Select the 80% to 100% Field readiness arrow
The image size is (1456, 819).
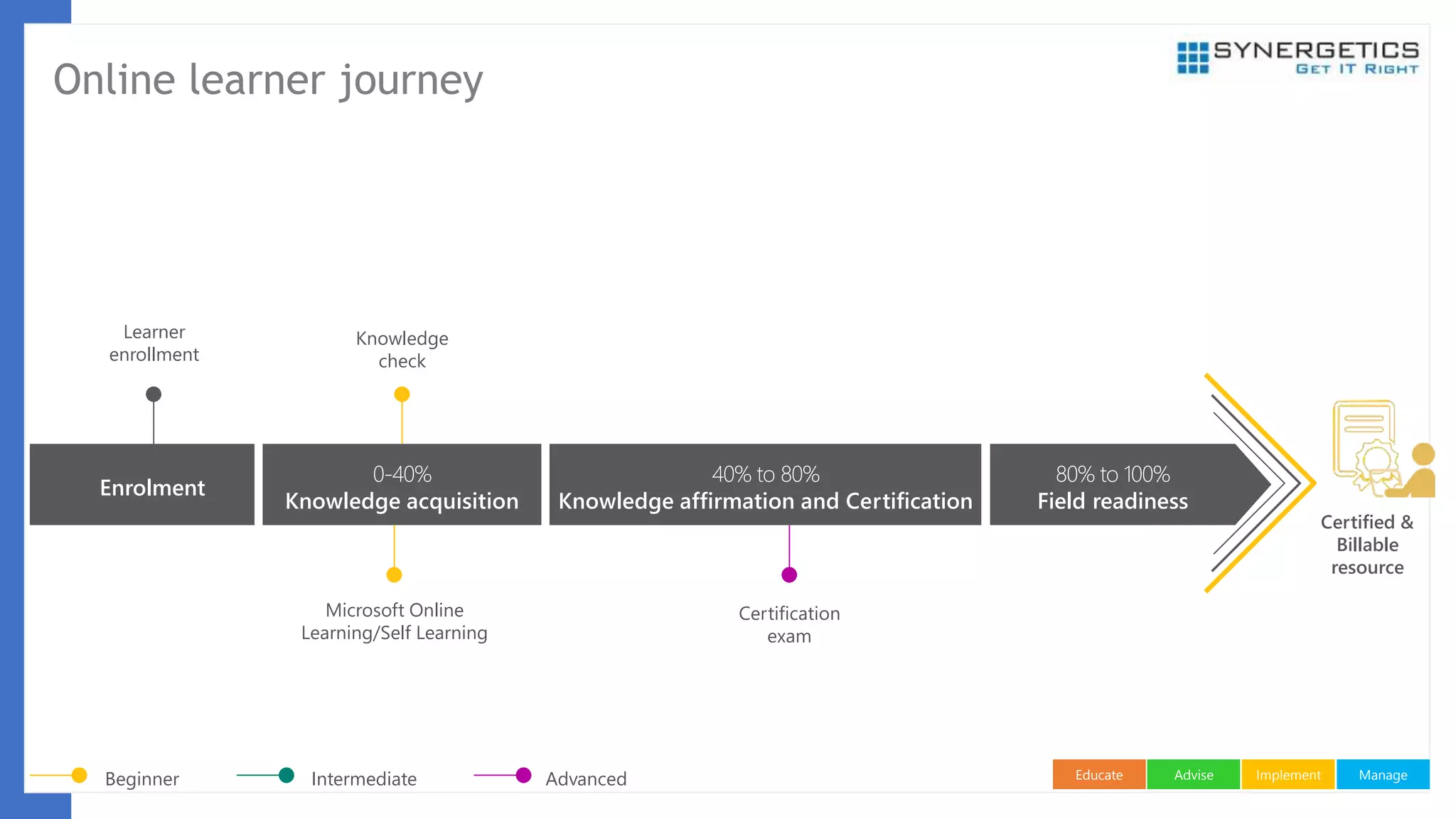pyautogui.click(x=1130, y=485)
